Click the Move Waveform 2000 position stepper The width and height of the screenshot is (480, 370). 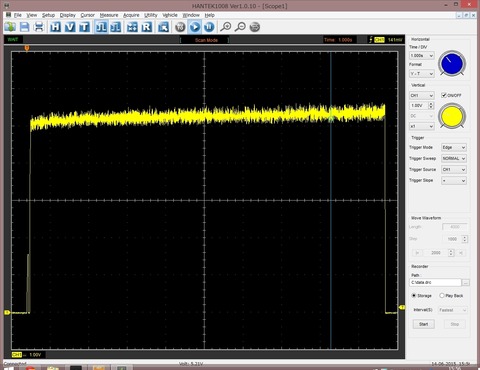click(x=451, y=253)
